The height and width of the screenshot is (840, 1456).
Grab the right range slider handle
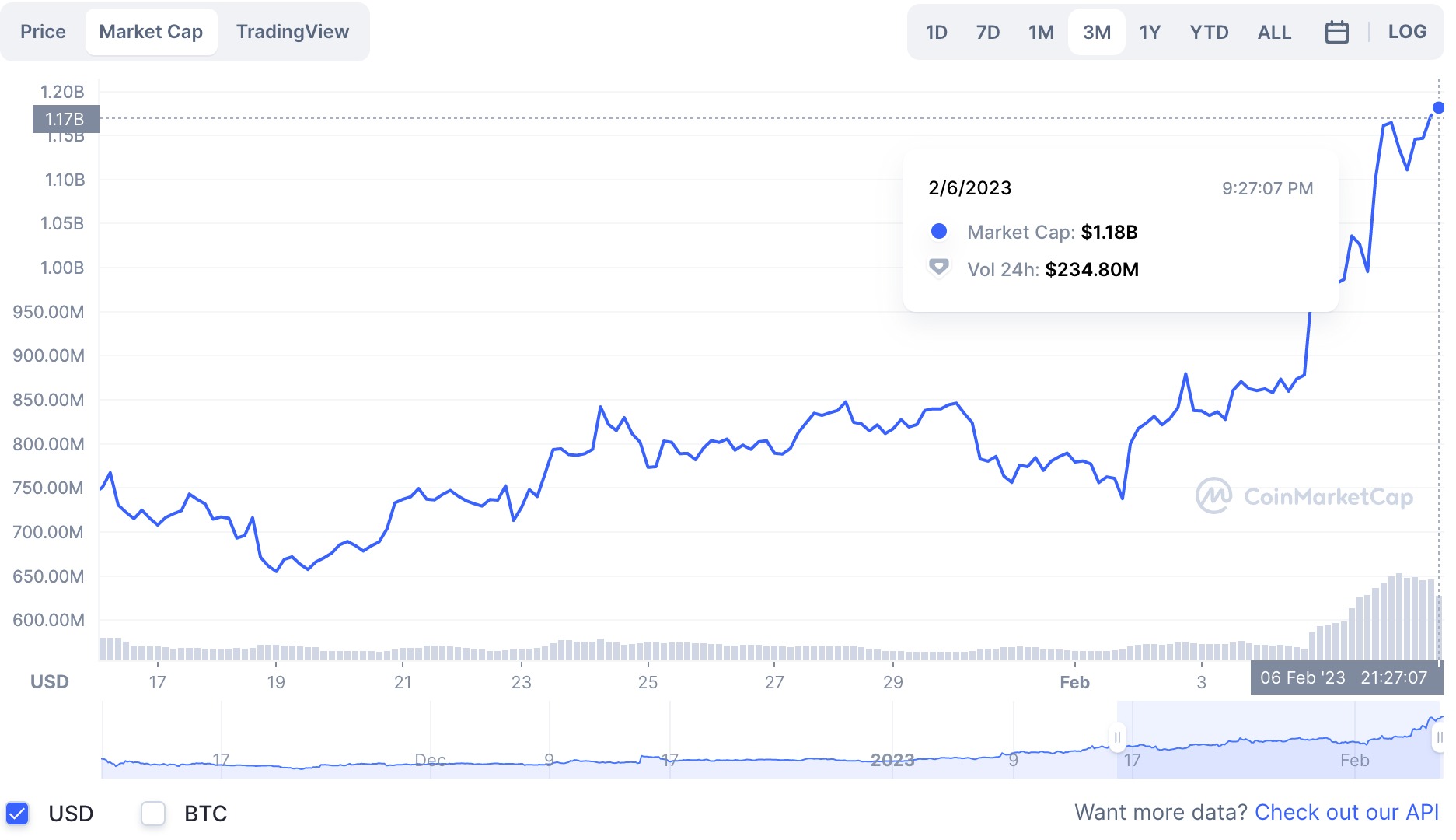coord(1439,737)
